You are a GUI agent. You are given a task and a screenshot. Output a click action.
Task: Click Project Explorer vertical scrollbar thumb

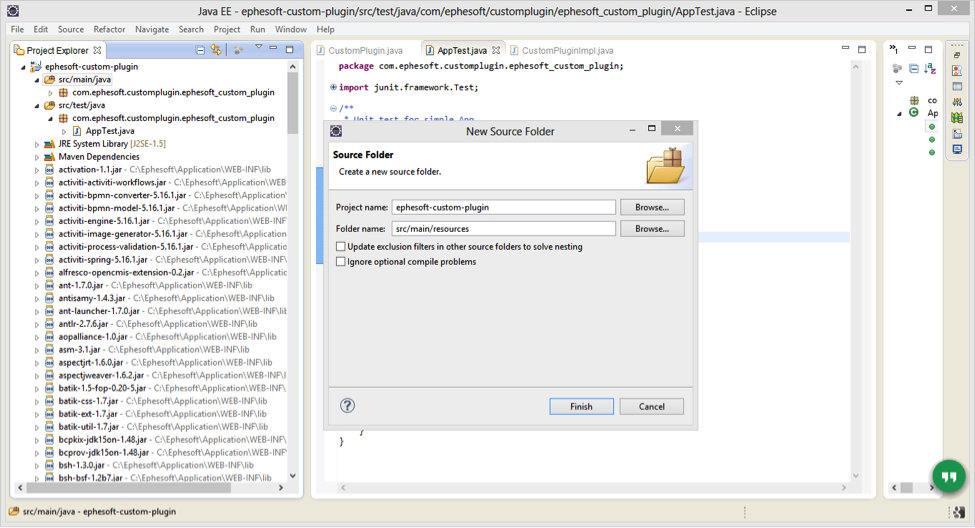292,103
